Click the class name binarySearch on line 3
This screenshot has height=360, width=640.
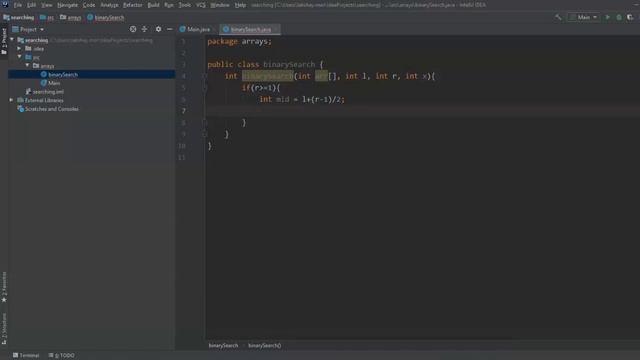pos(289,64)
